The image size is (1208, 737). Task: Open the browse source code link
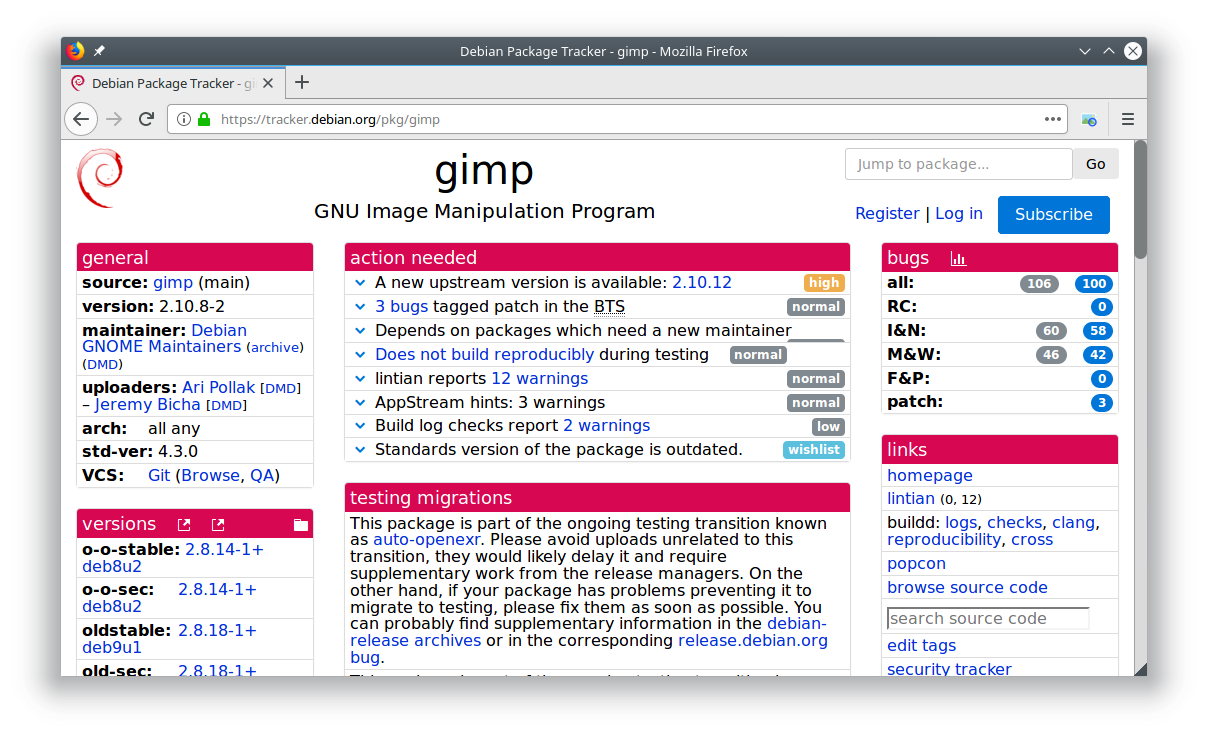click(x=967, y=588)
